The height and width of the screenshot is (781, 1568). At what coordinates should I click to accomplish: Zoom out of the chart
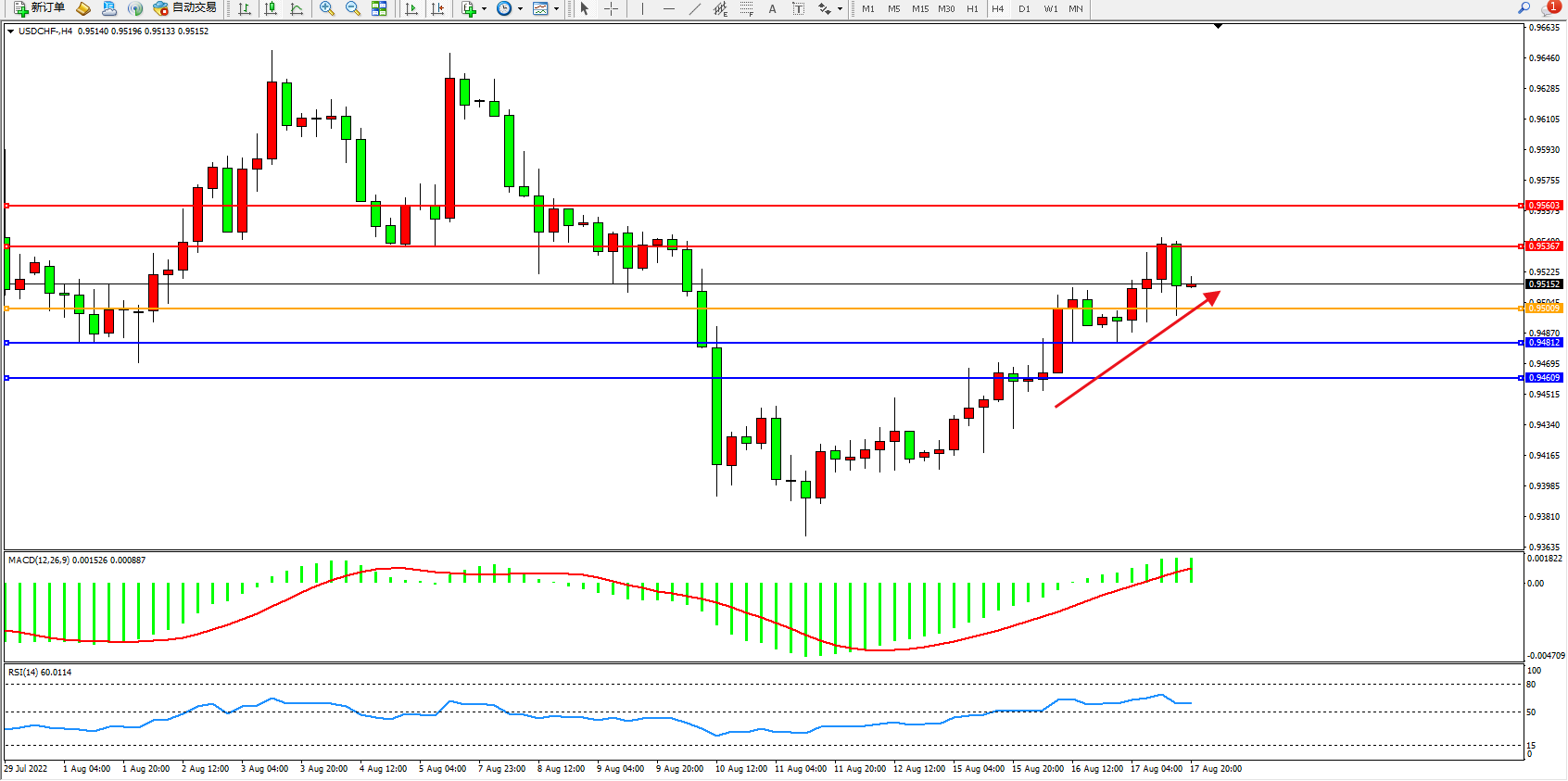click(x=352, y=8)
